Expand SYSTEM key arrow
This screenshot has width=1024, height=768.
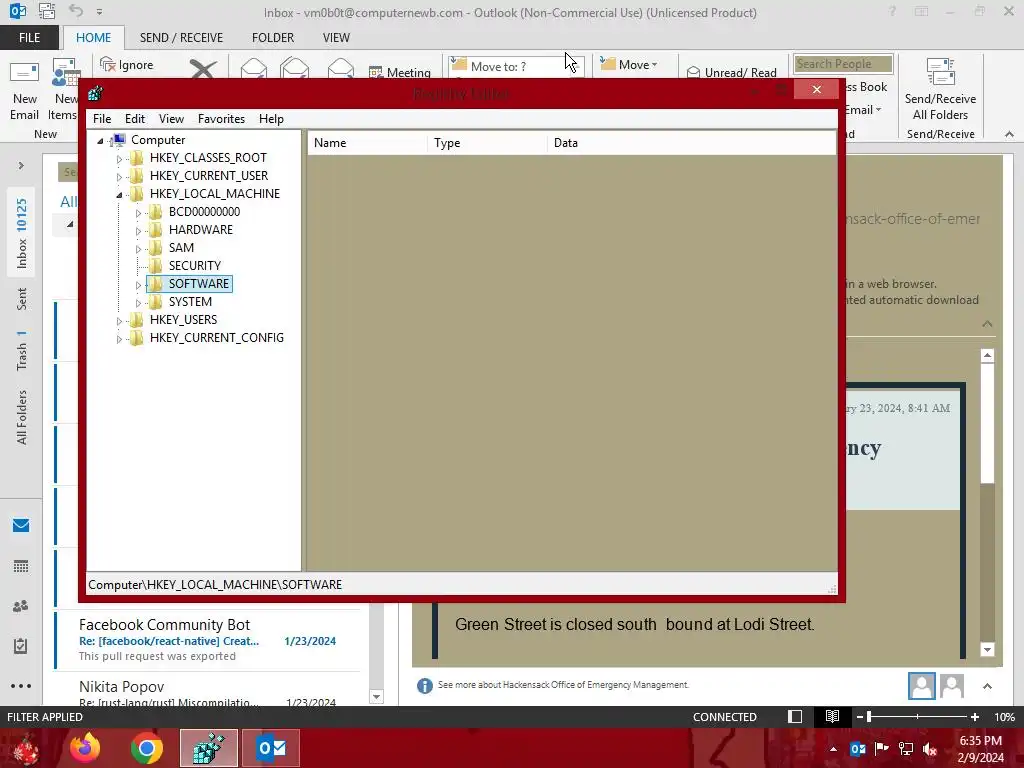[138, 303]
